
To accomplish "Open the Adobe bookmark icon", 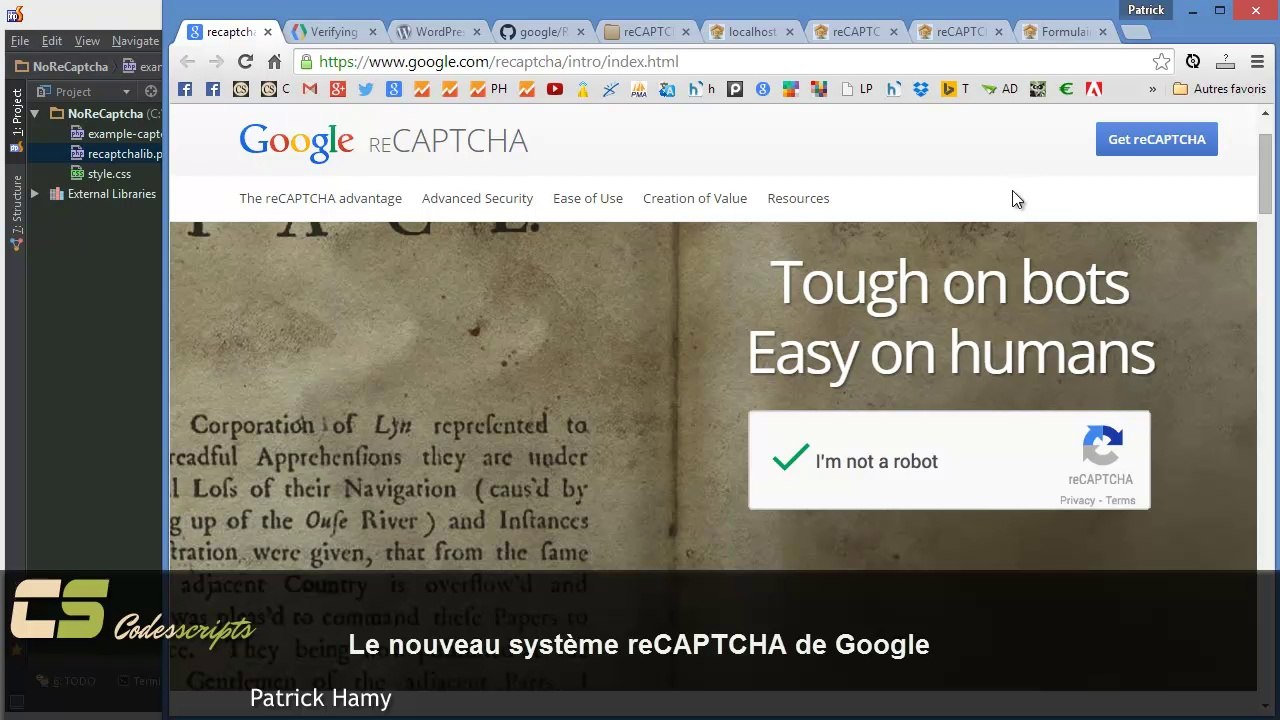I will click(1094, 89).
